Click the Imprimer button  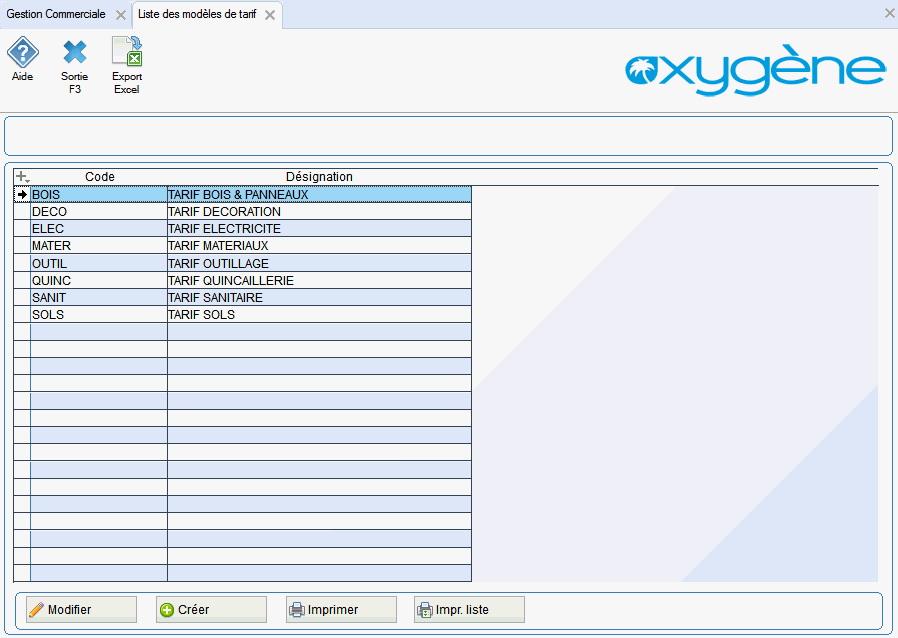(x=341, y=609)
